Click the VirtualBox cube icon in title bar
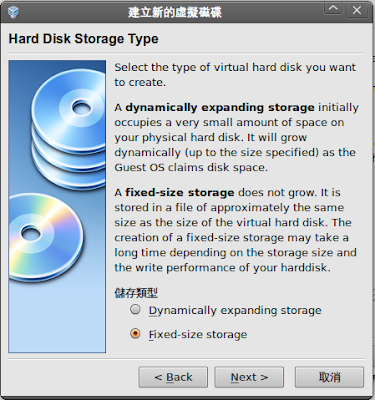Screen dimensions: 375x400 [13, 12]
